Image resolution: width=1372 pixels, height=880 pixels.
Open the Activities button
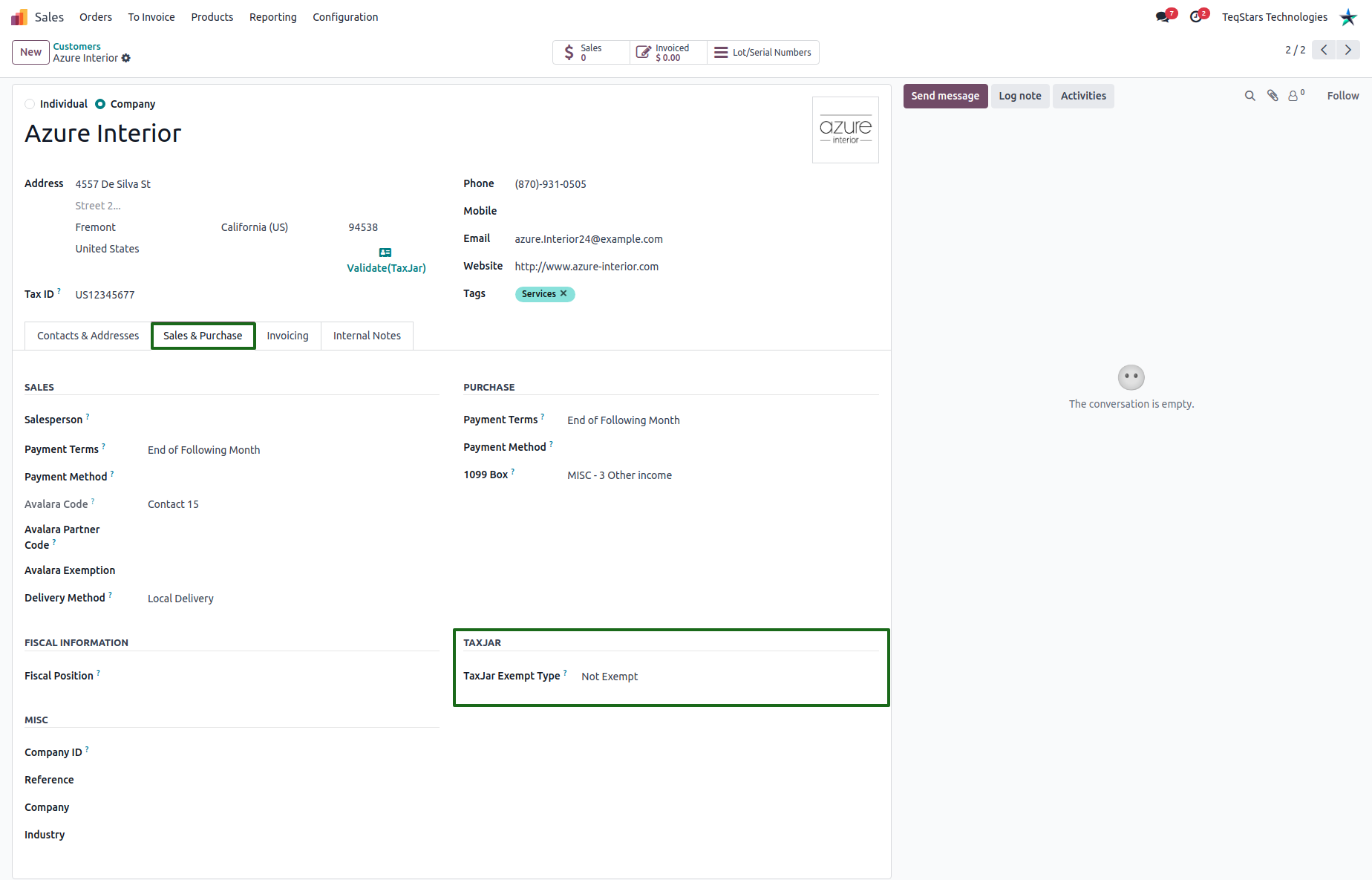1083,96
